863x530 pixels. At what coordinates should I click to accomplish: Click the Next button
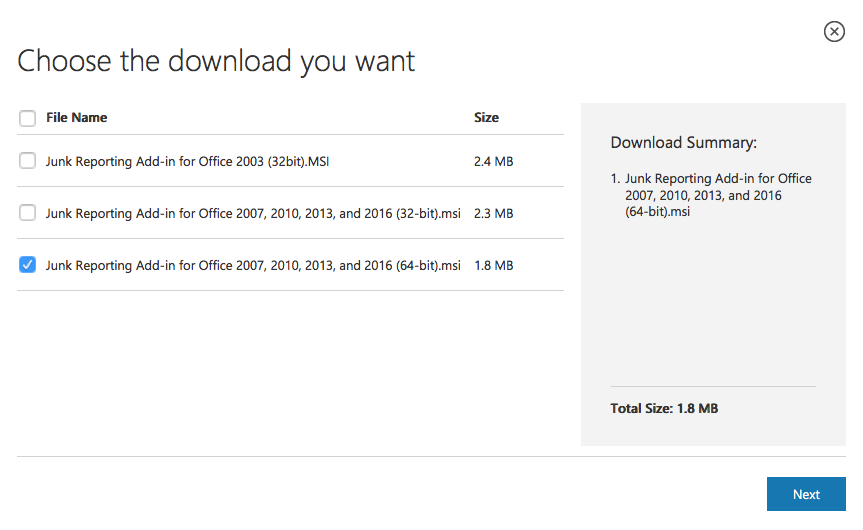[x=806, y=494]
